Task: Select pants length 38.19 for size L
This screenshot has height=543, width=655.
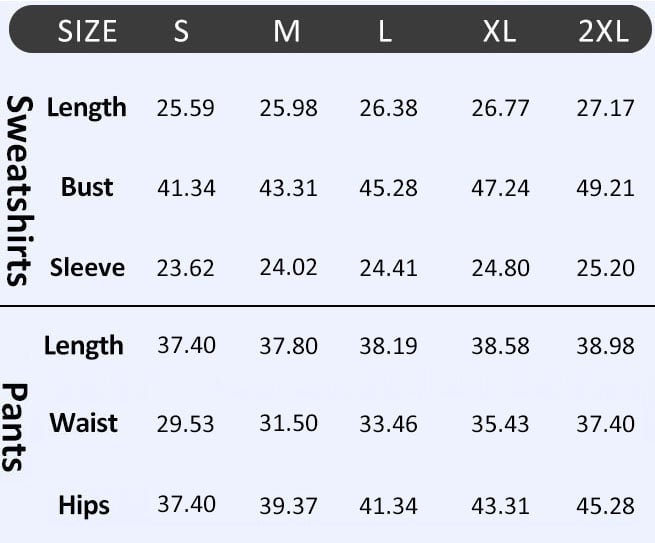Action: pyautogui.click(x=388, y=346)
